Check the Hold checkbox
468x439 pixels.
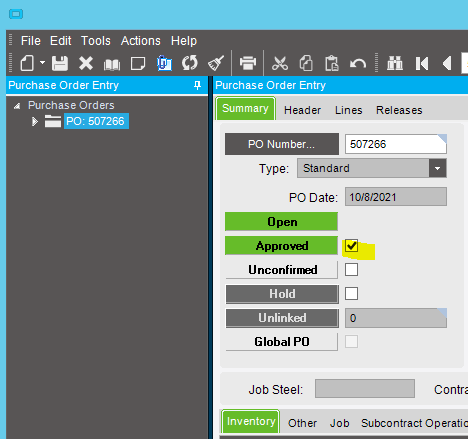point(351,294)
